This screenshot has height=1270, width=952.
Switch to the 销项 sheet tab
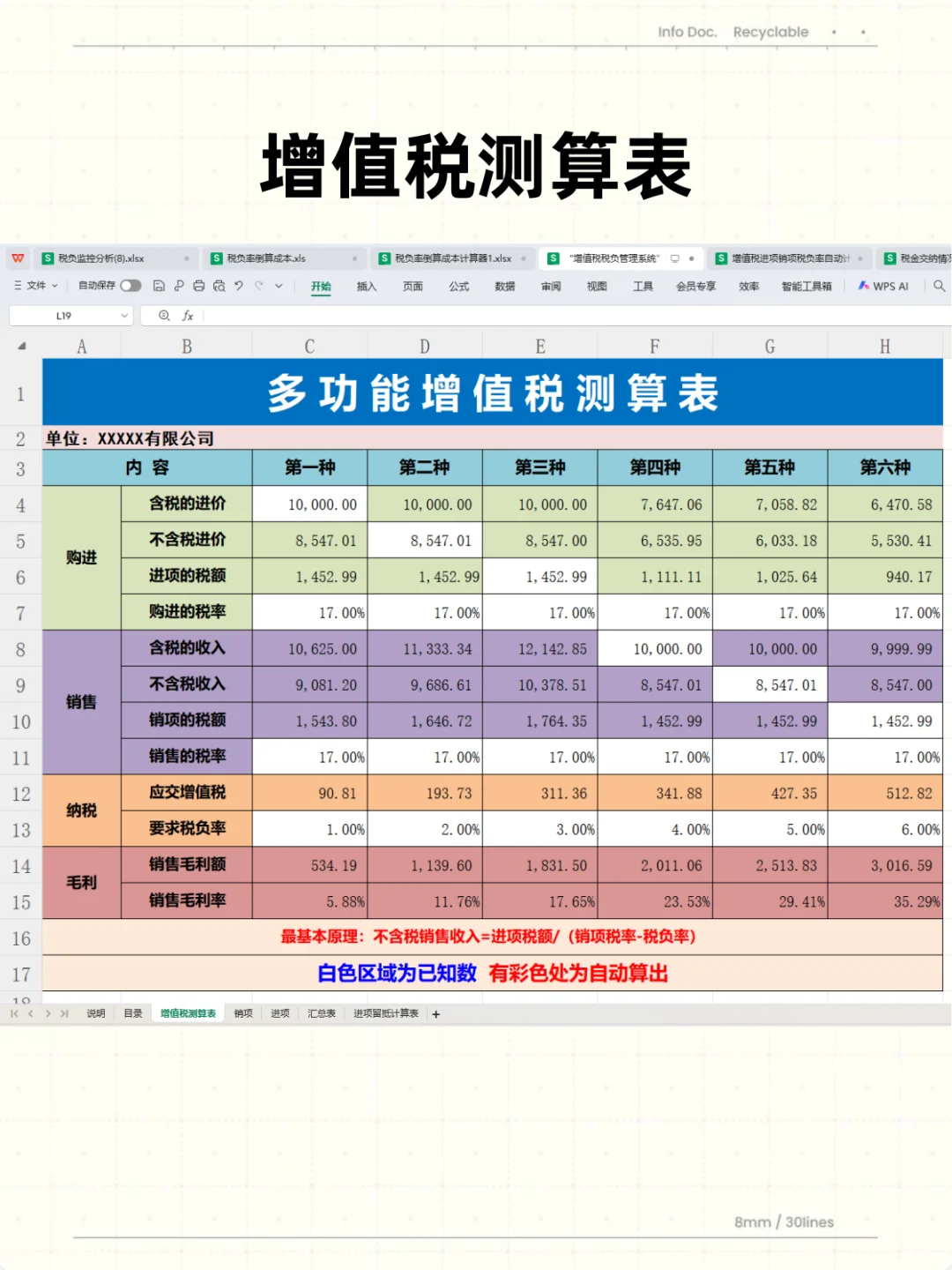pos(243,1014)
